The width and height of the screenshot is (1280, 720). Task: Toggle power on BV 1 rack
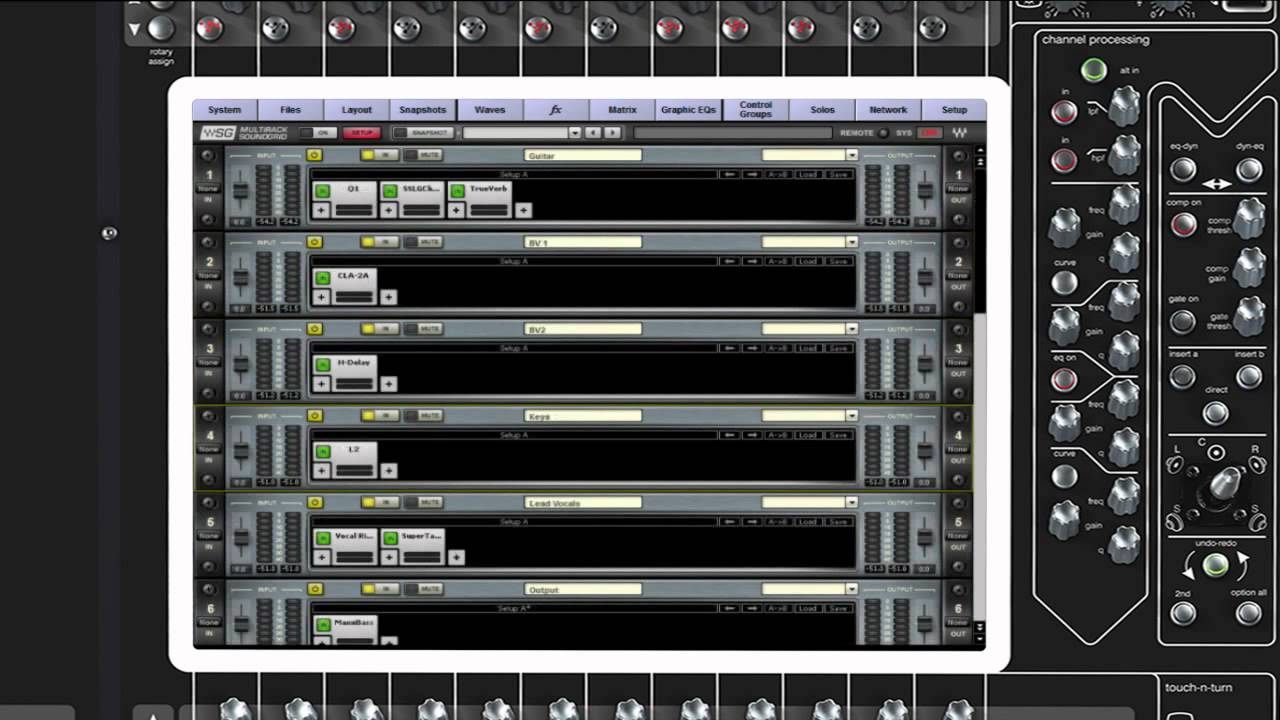315,242
